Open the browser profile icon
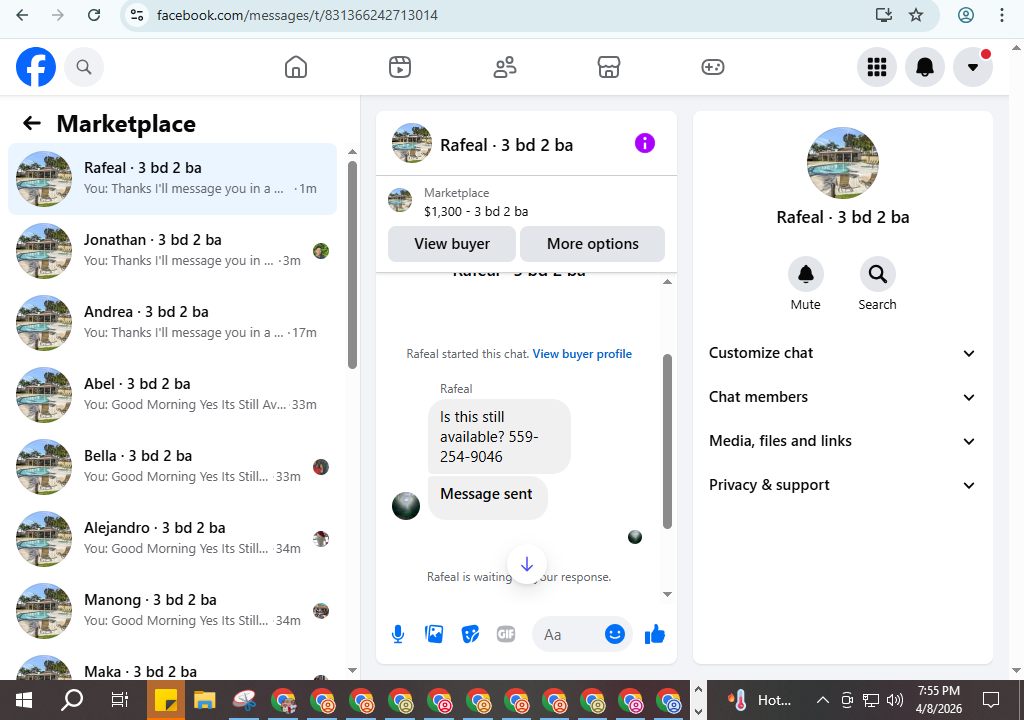Screen dimensions: 1024x720 coord(966,15)
